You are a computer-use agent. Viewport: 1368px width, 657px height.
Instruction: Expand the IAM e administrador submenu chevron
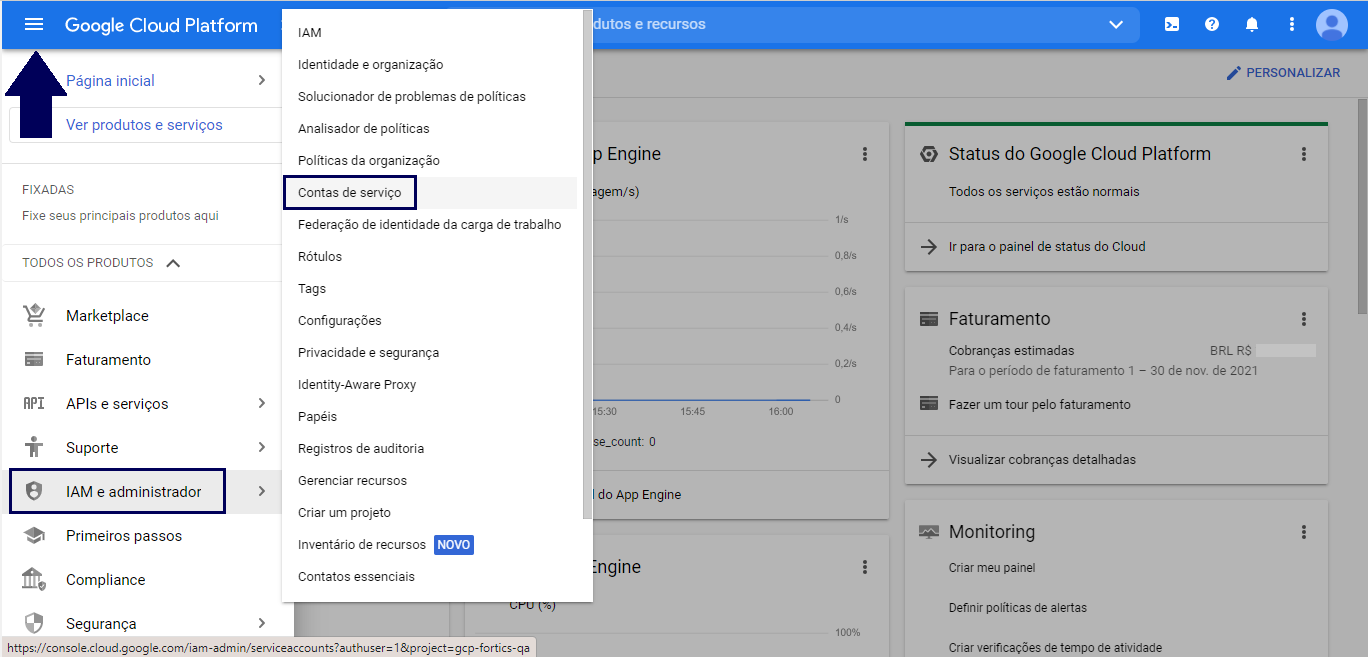tap(261, 491)
